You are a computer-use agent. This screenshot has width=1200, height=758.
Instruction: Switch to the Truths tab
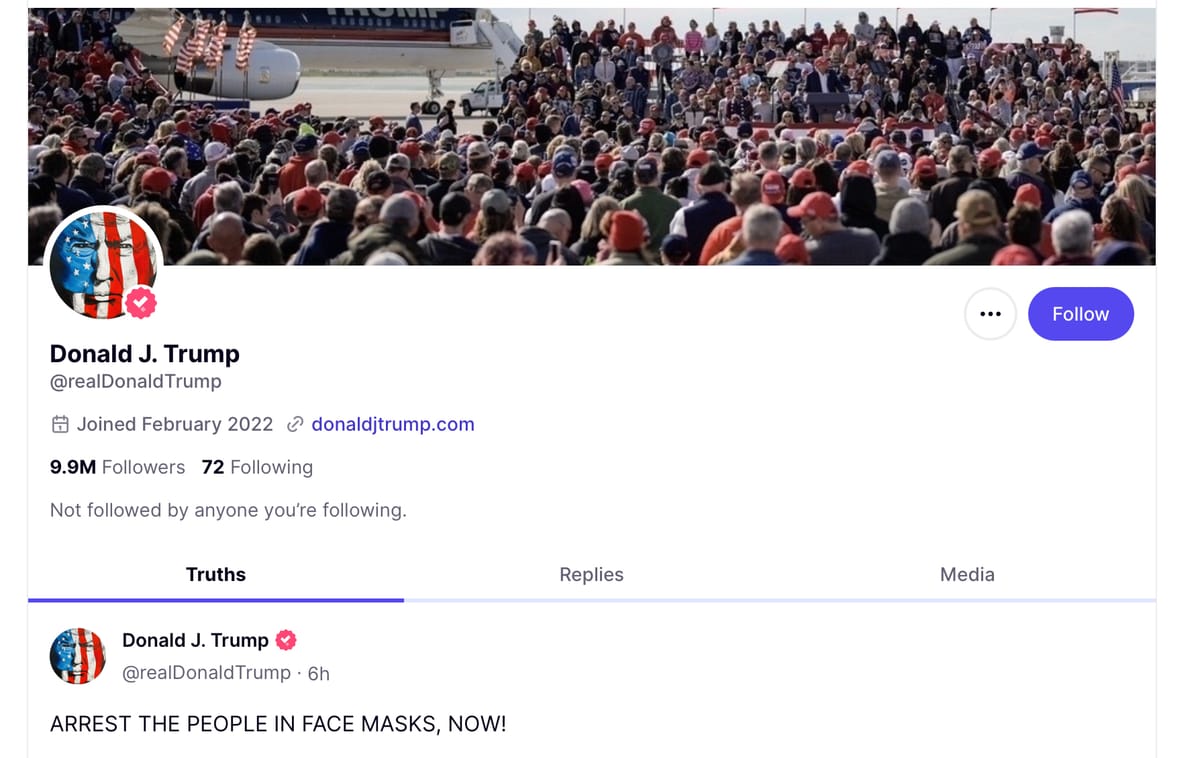pos(216,574)
